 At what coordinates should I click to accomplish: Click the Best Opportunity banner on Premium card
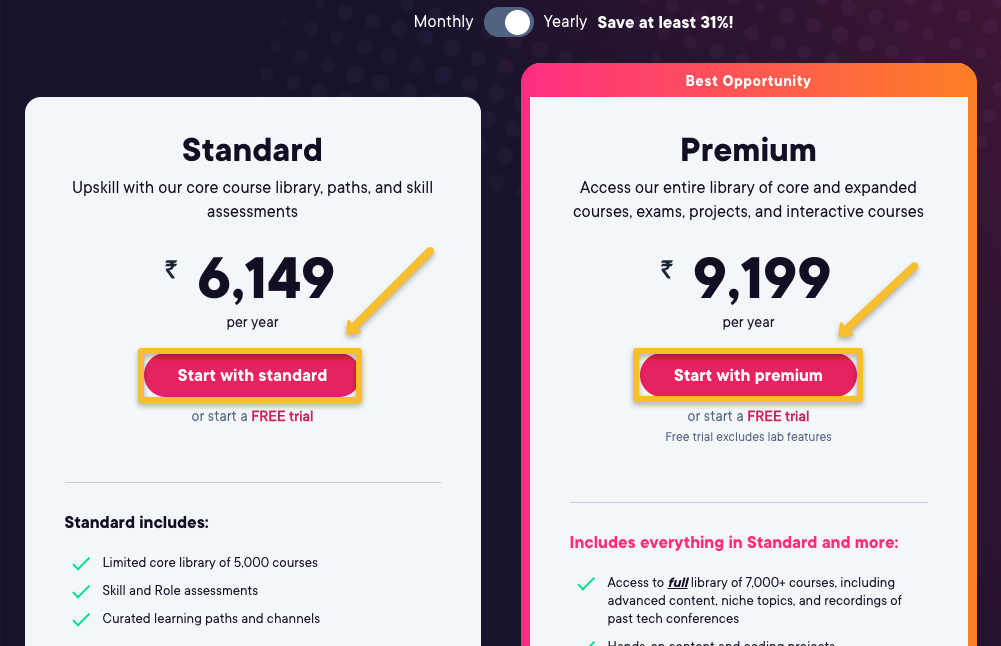pos(748,80)
